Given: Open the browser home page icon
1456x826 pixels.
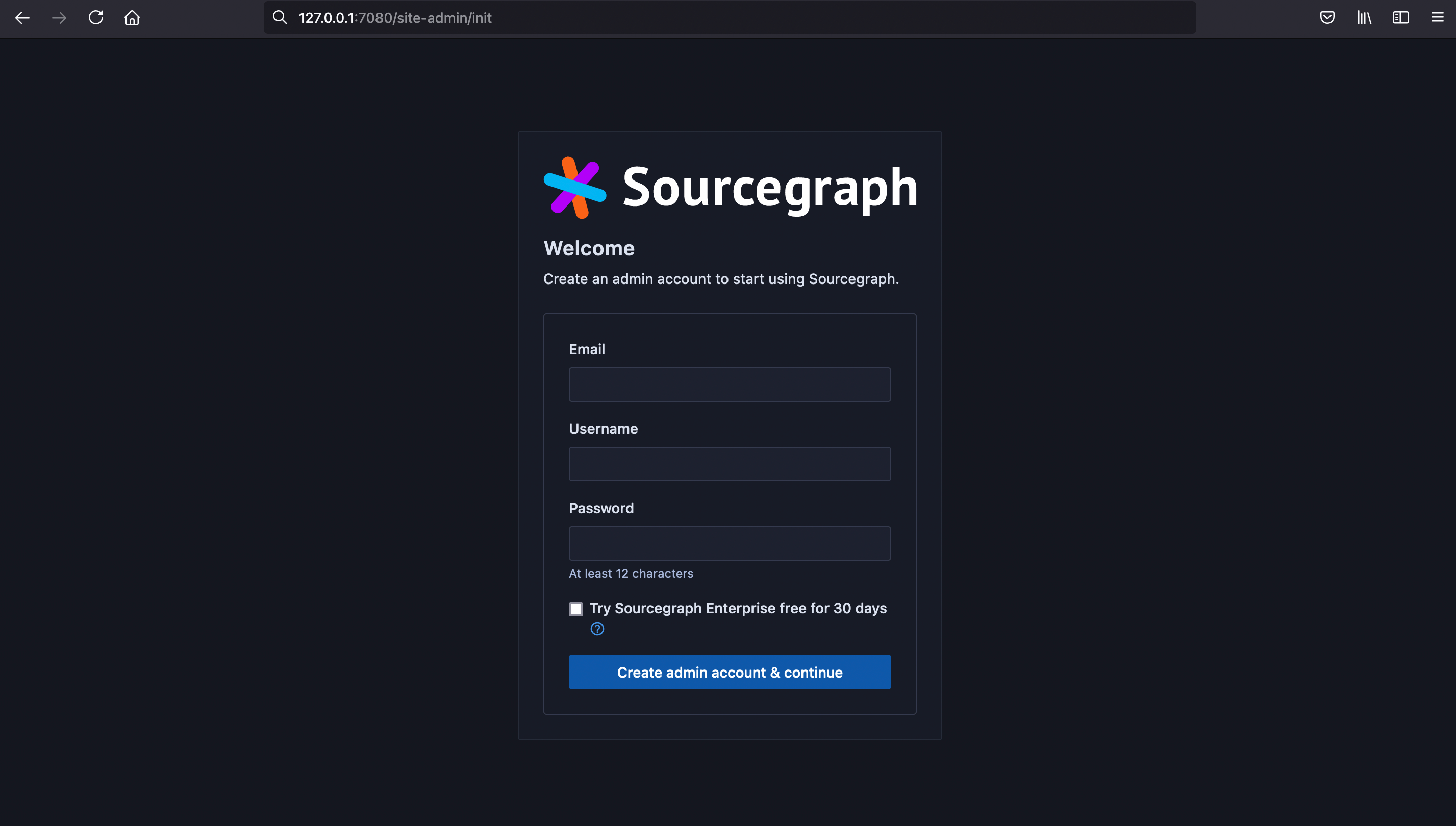Looking at the screenshot, I should (132, 18).
